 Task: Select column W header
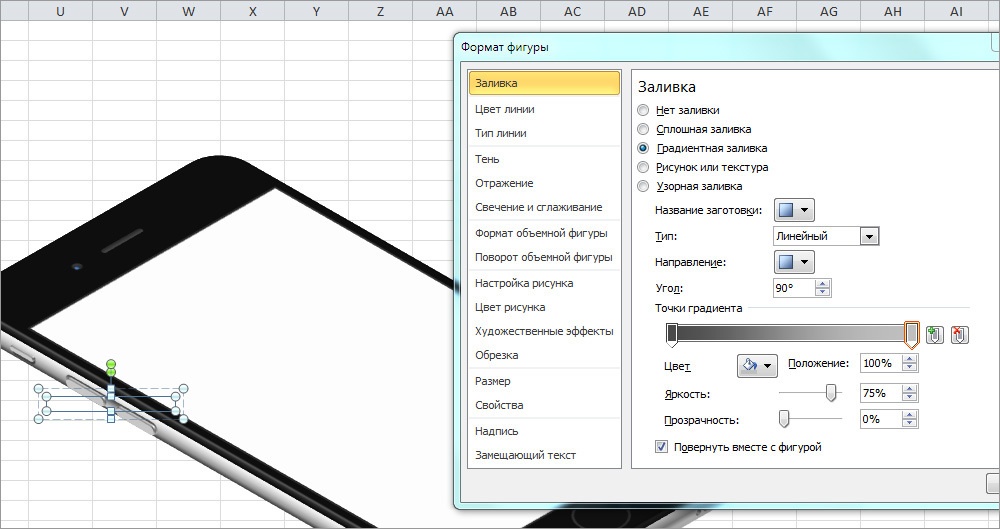click(x=188, y=11)
